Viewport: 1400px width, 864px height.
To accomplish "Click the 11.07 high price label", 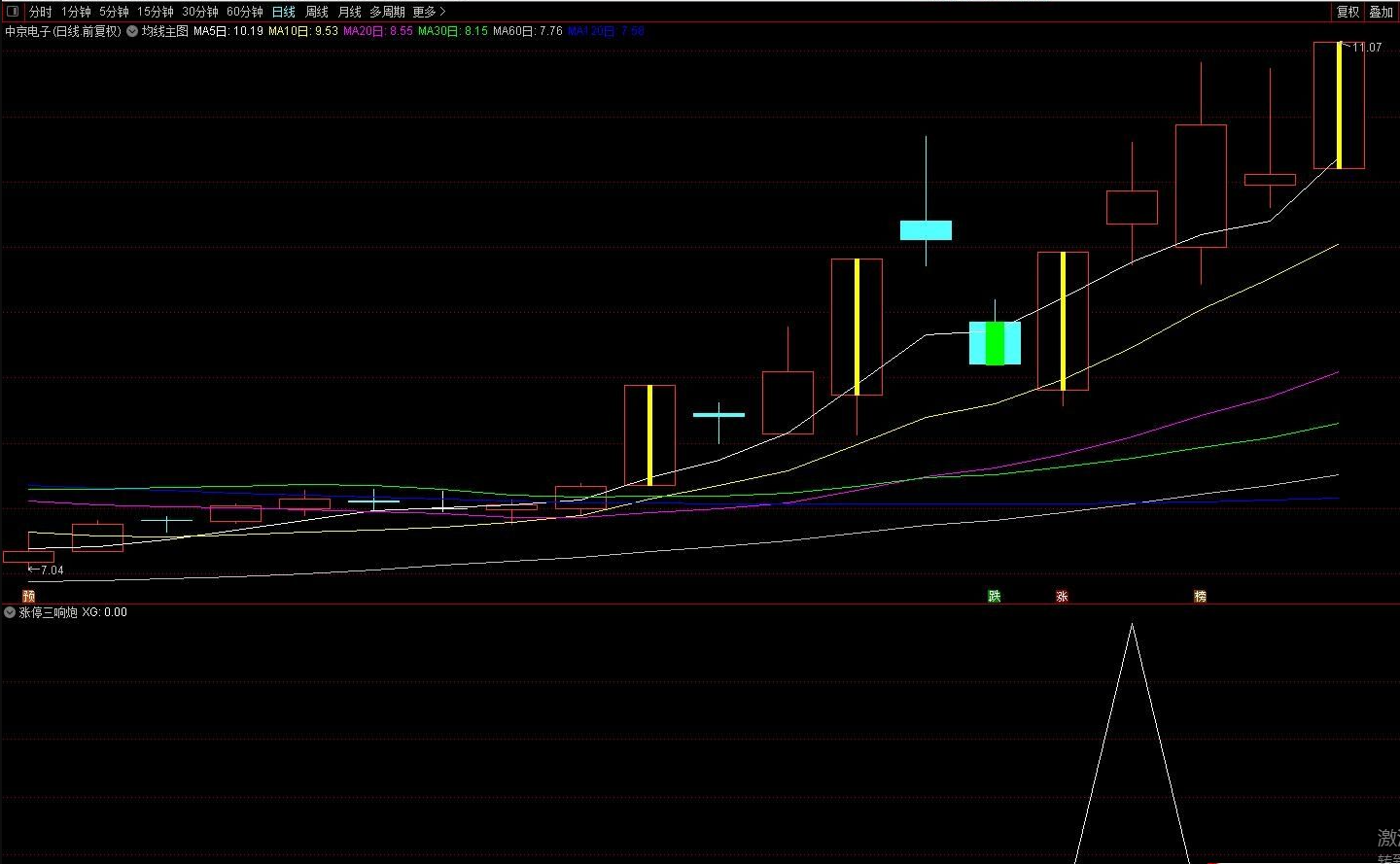I will coord(1366,47).
